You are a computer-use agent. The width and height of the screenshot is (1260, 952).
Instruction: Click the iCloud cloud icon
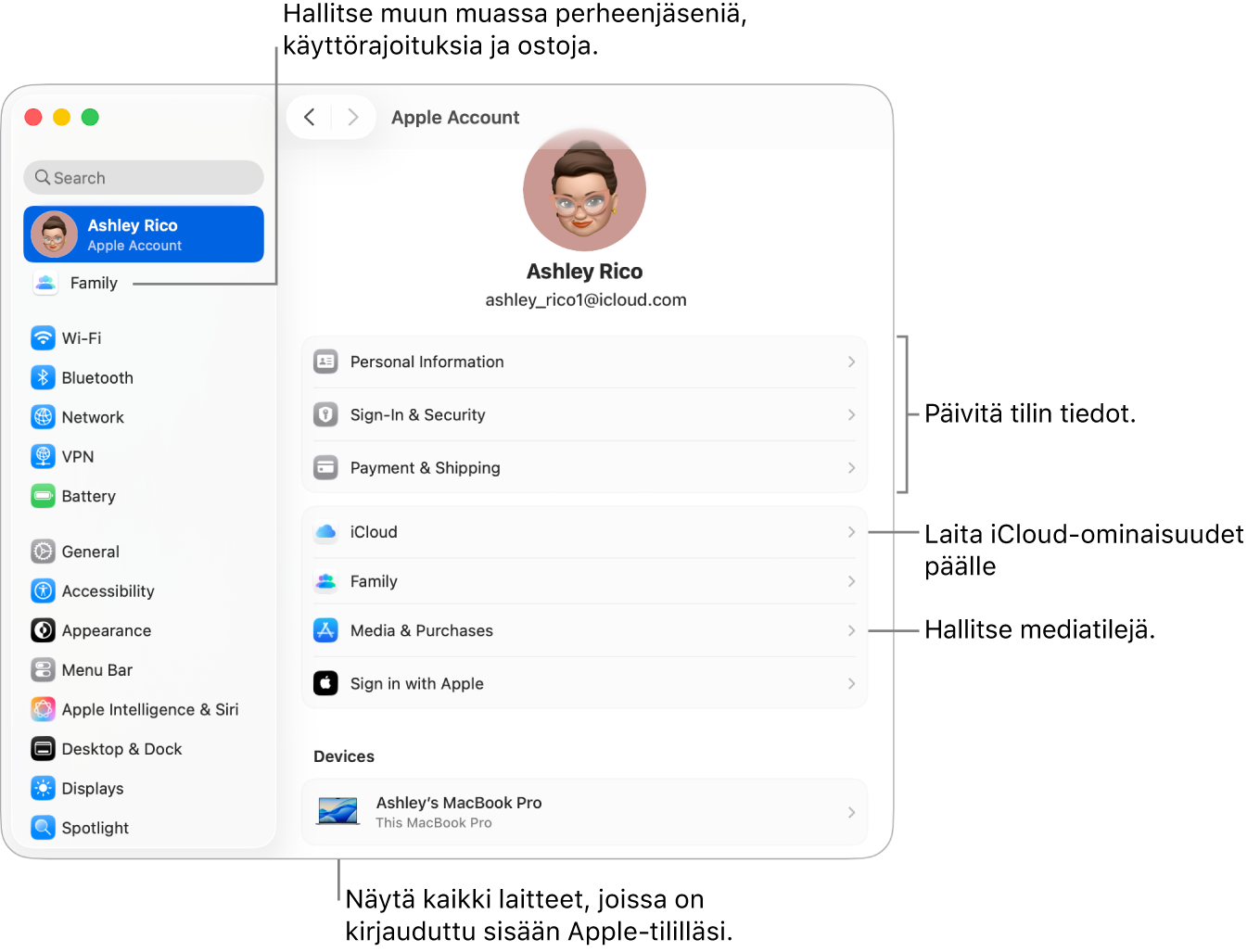[325, 531]
